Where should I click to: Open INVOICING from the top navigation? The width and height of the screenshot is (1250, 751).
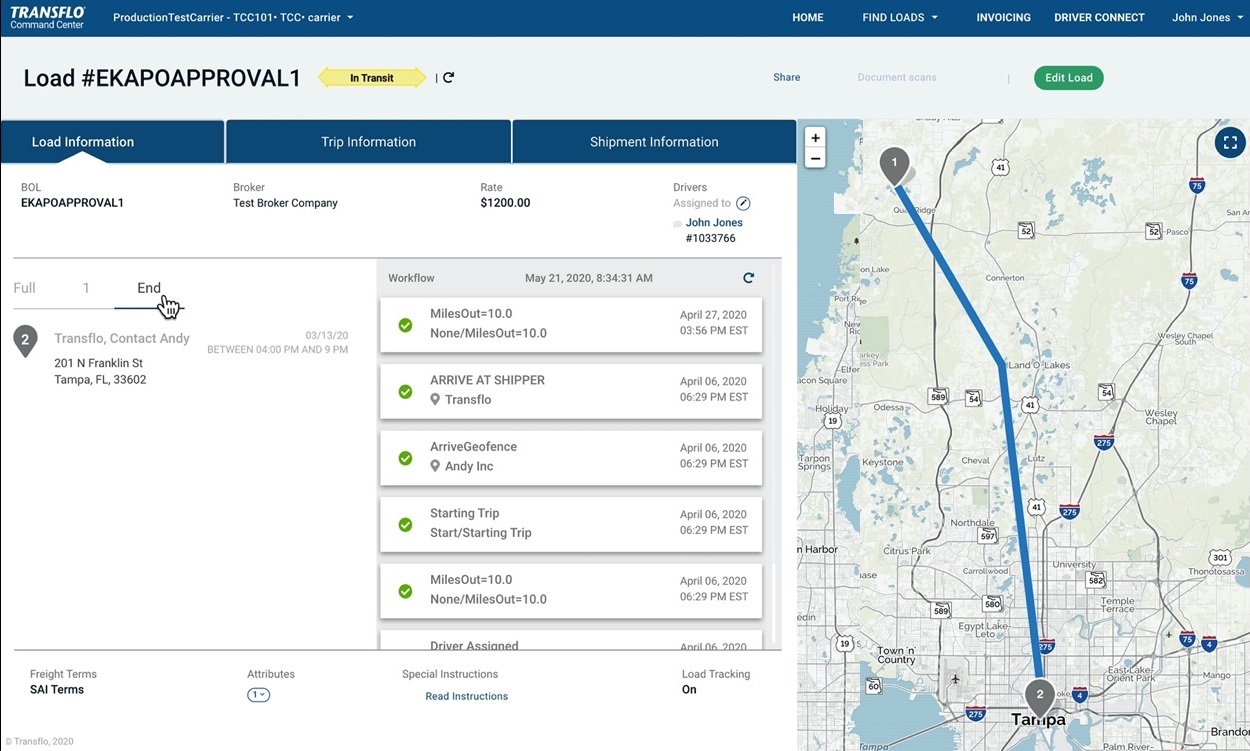pyautogui.click(x=1003, y=17)
